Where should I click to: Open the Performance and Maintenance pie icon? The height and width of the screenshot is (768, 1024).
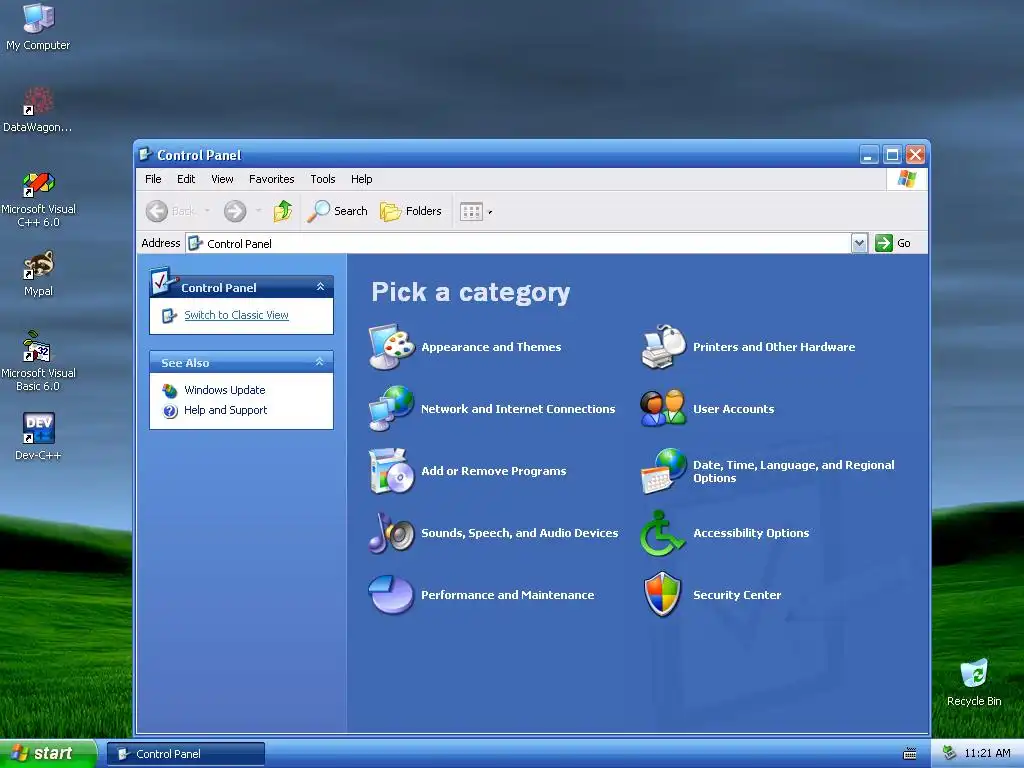point(391,594)
